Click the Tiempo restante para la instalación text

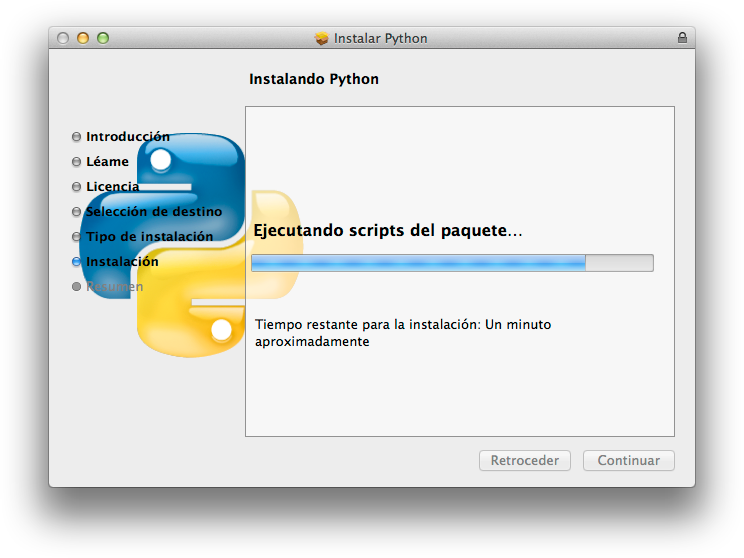[x=403, y=333]
